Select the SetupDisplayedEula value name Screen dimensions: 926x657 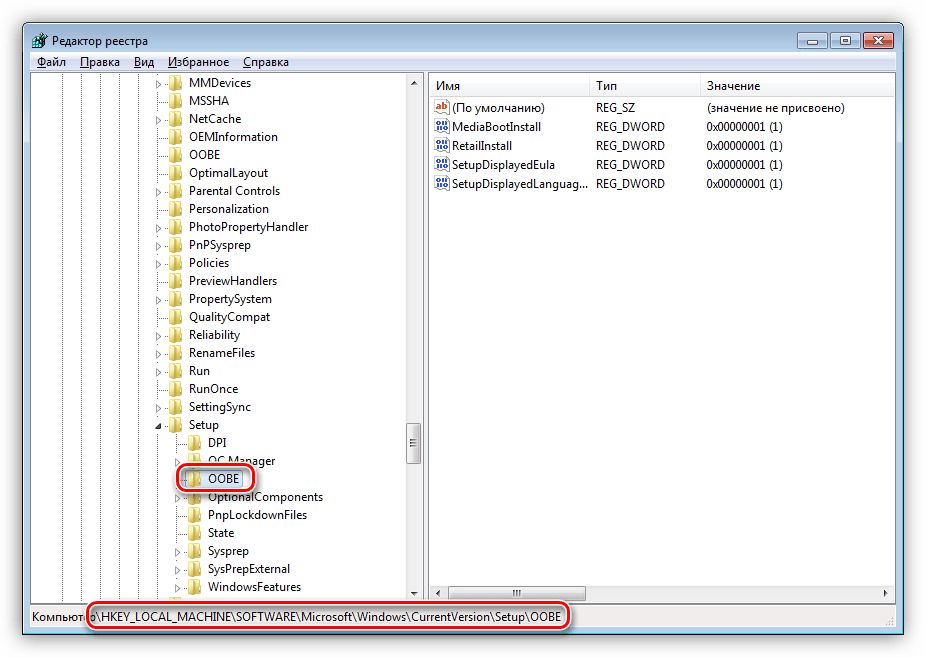503,165
